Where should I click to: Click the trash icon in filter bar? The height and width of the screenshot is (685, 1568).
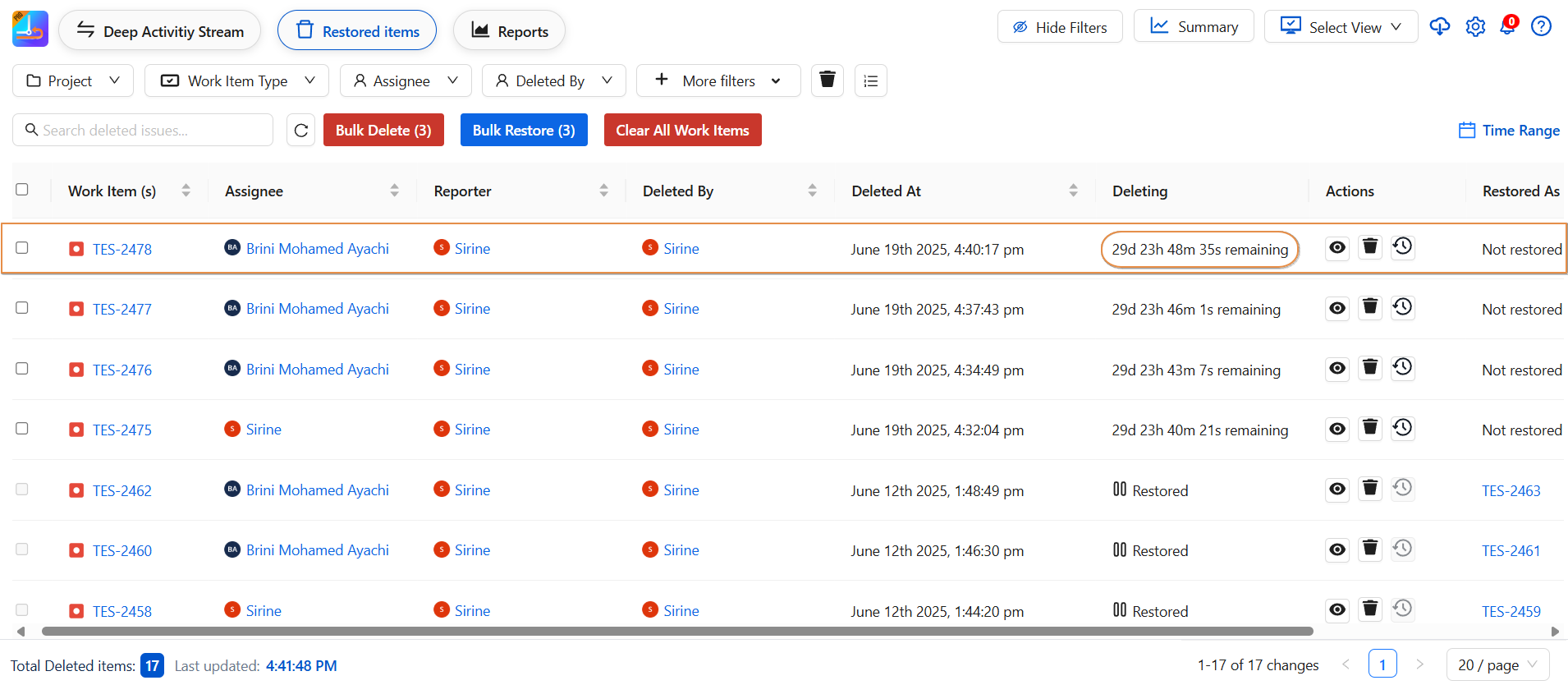point(828,80)
